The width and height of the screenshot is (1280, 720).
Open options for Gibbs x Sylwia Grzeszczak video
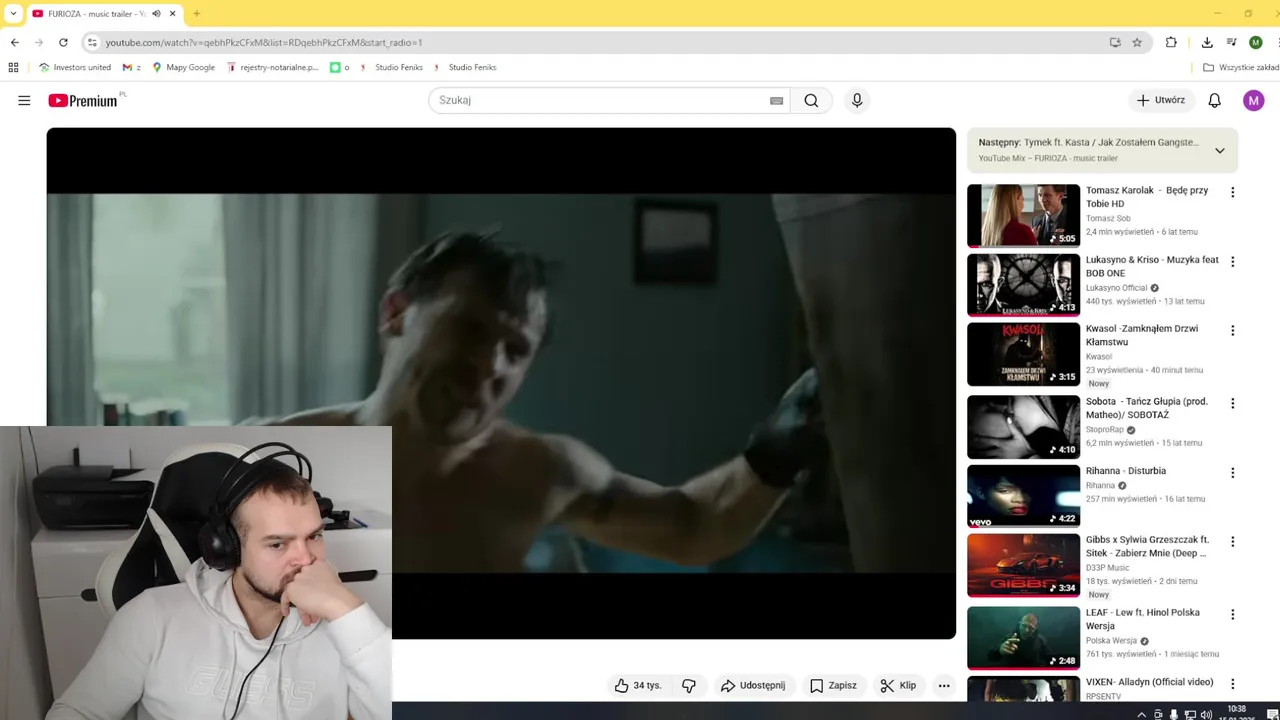click(x=1232, y=541)
